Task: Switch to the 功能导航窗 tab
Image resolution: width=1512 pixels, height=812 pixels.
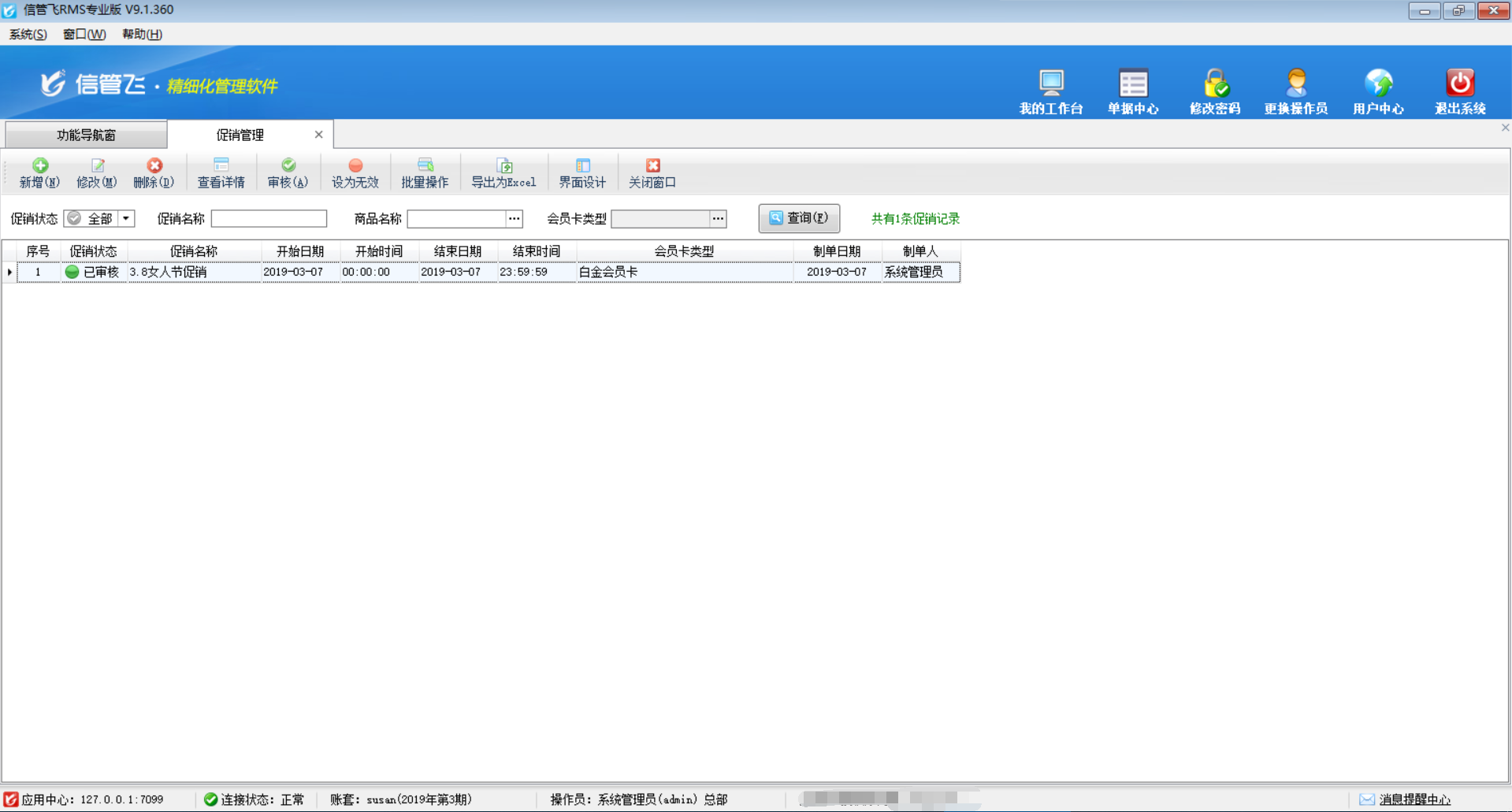Action: (86, 135)
